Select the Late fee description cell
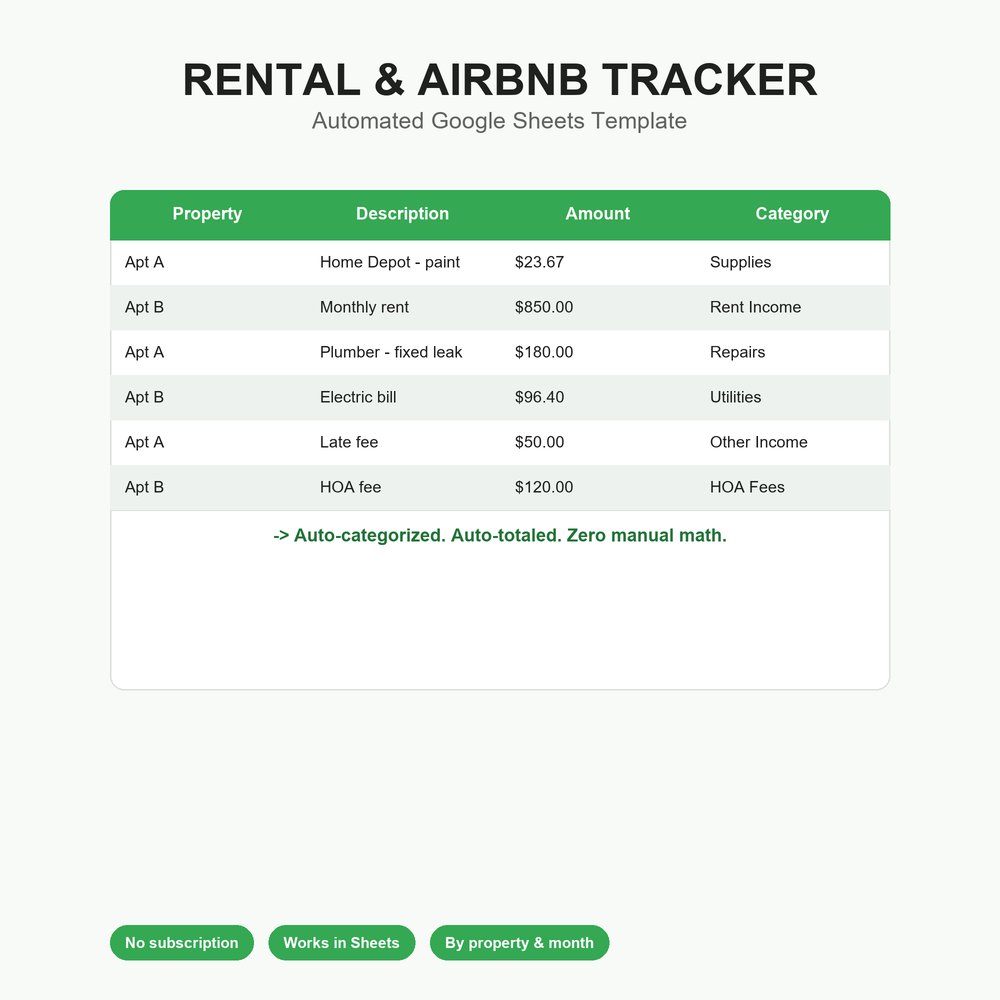Screen dimensions: 1000x1000 click(x=349, y=442)
